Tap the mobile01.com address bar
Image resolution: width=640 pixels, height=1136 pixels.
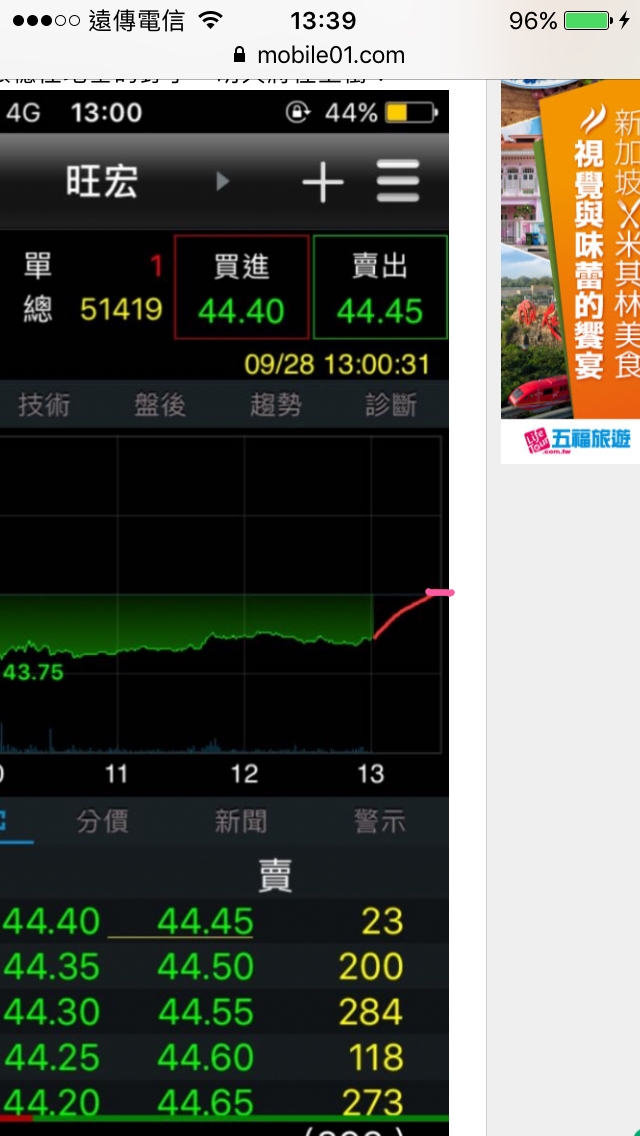[320, 55]
